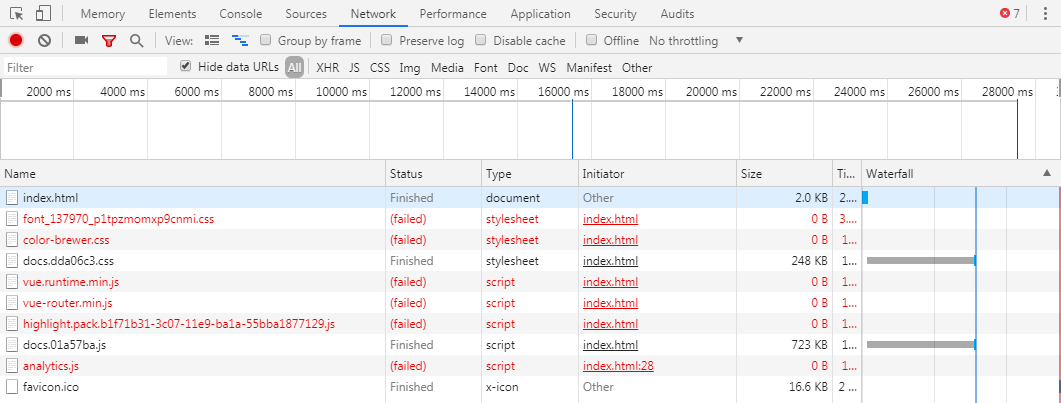Open index.html:28 initiator link for analytics.js

click(618, 366)
